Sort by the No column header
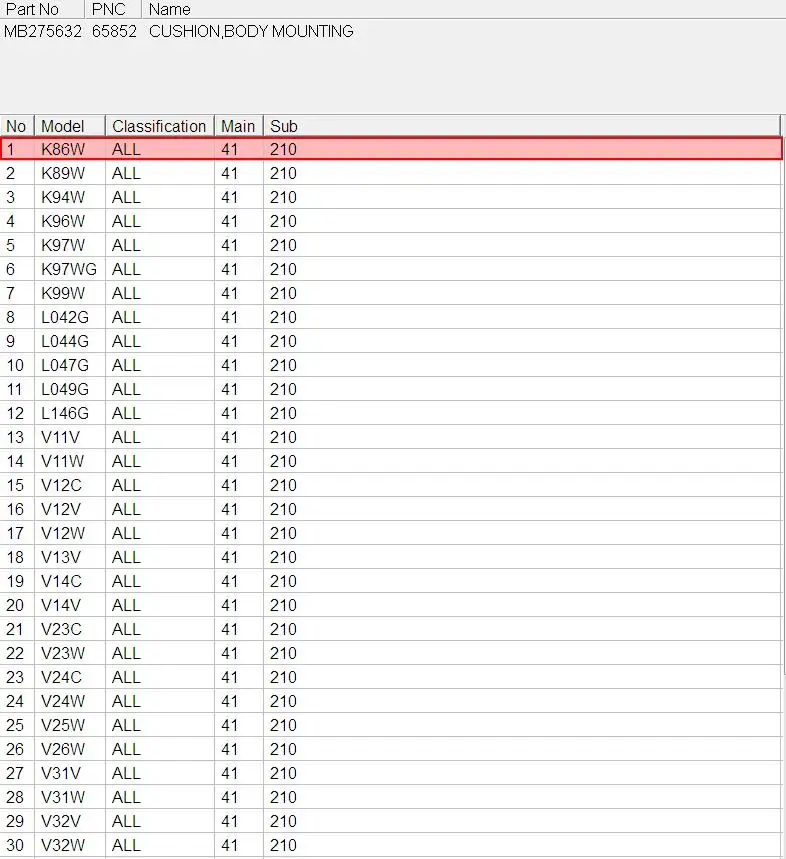This screenshot has height=859, width=786. 17,126
